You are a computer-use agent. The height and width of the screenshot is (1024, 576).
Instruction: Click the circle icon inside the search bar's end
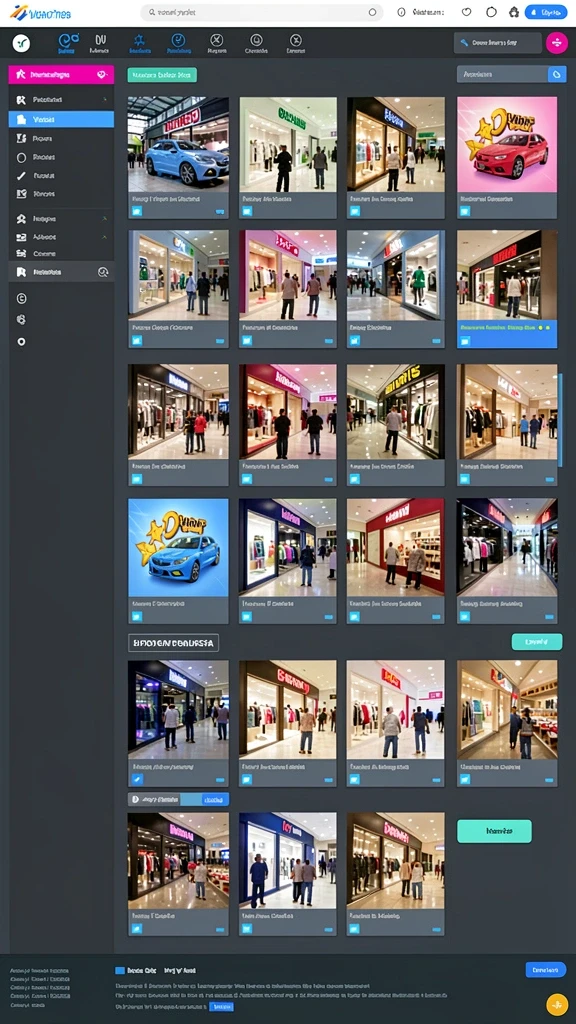click(372, 12)
